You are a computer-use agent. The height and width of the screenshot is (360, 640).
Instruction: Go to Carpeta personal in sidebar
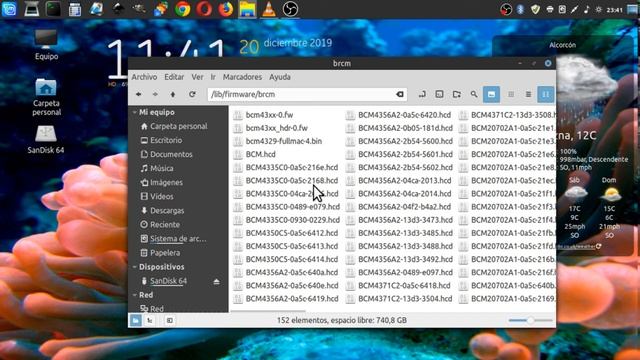click(178, 127)
